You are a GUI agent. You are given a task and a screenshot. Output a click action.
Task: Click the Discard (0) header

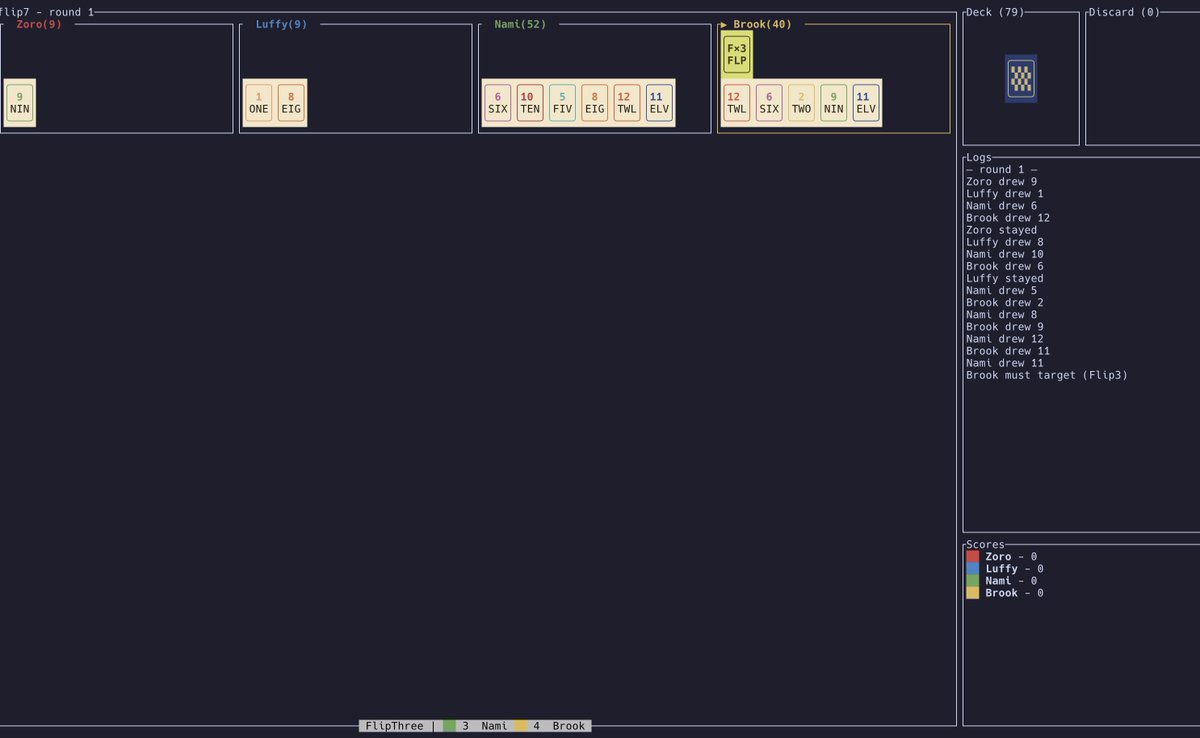pos(1124,12)
